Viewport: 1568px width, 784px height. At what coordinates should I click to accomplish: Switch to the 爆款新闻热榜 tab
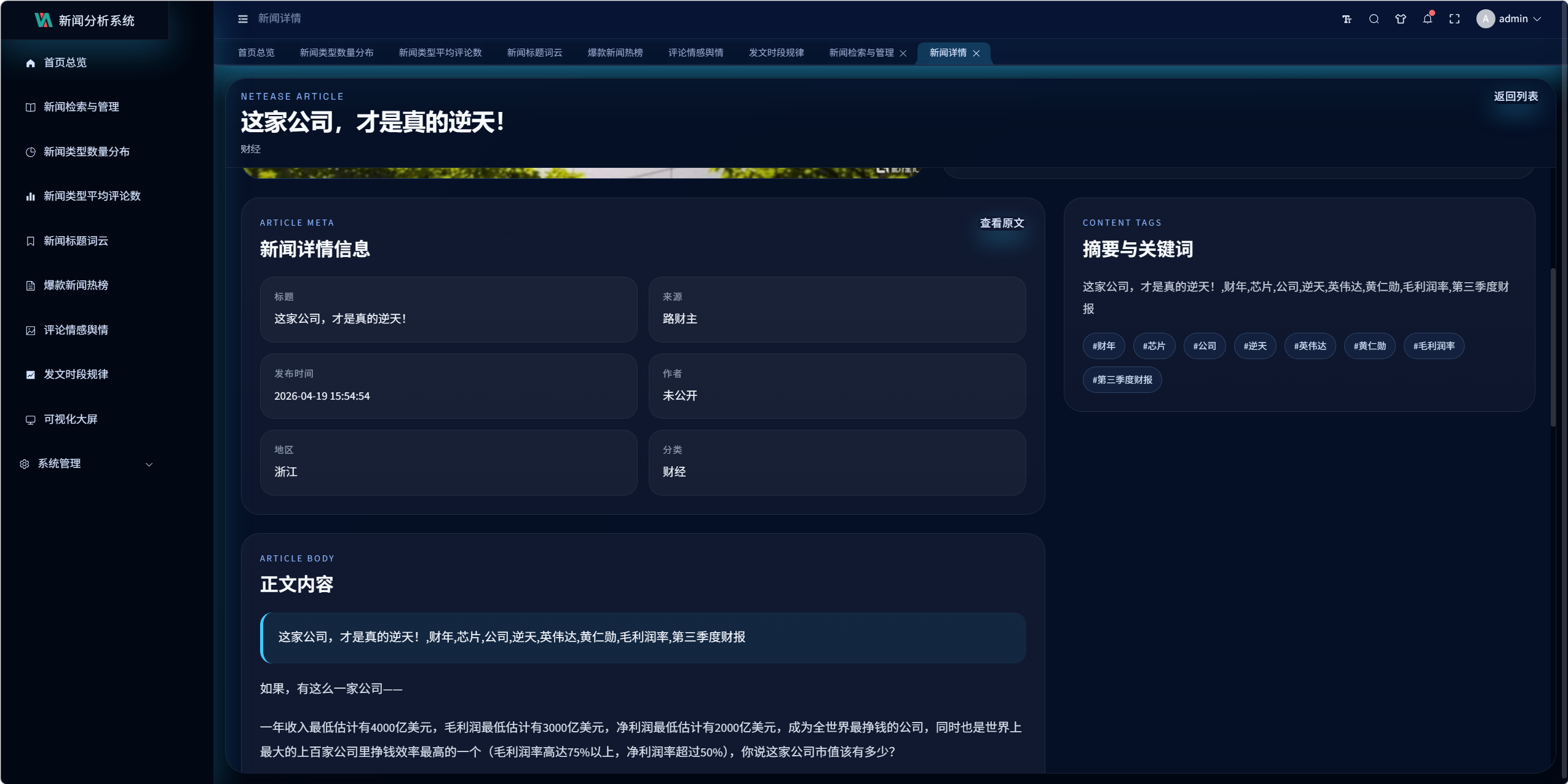615,53
